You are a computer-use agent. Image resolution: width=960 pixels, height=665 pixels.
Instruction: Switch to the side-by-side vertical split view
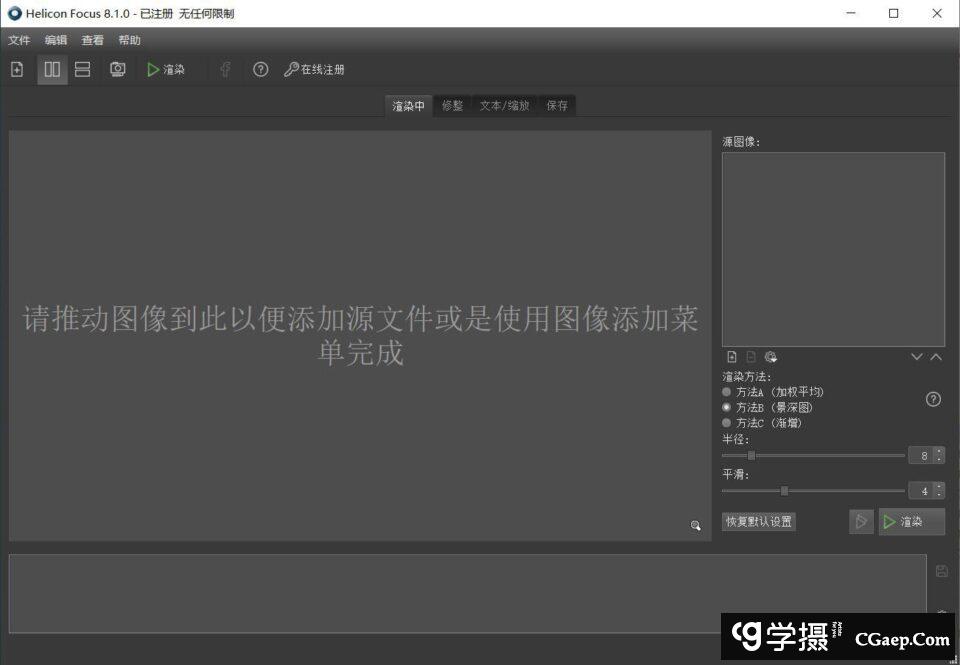click(x=52, y=69)
